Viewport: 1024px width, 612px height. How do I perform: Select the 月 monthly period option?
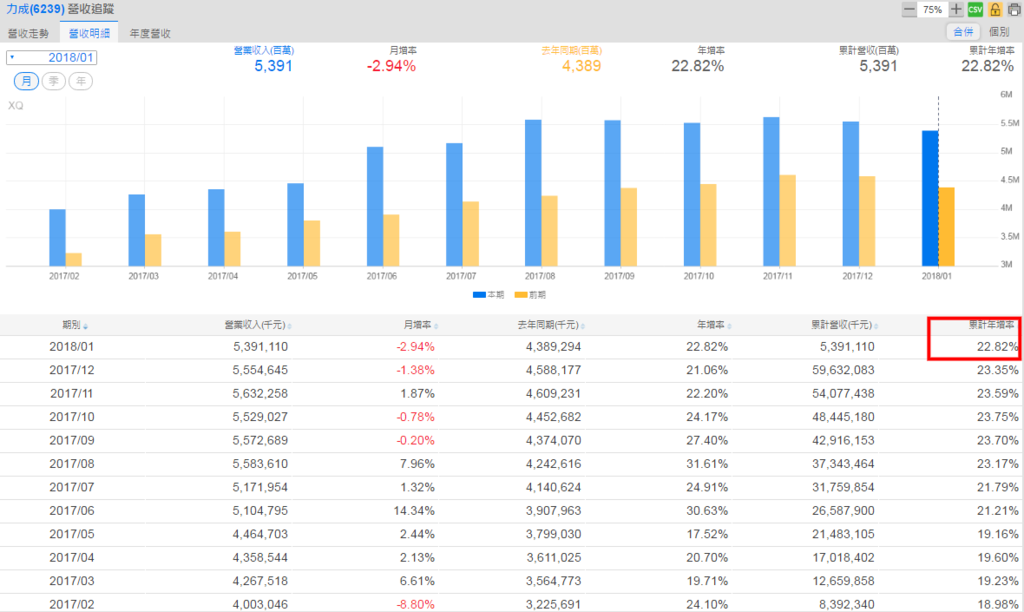[26, 81]
